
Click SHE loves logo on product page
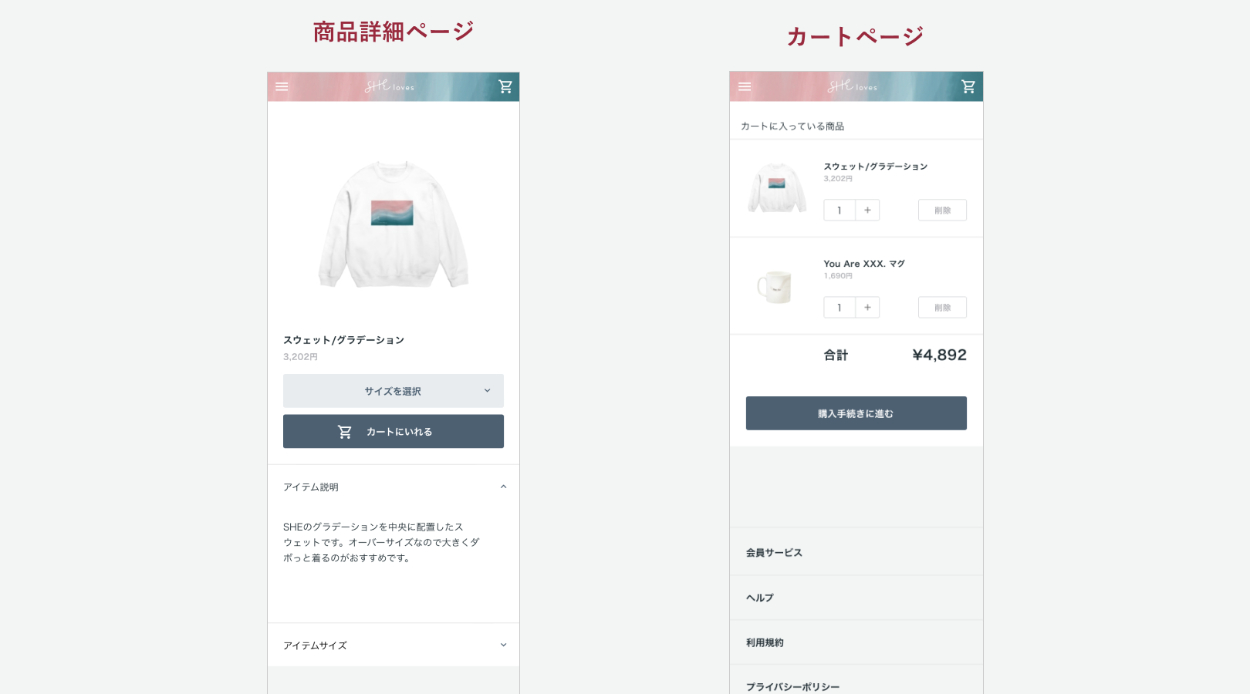pyautogui.click(x=390, y=87)
